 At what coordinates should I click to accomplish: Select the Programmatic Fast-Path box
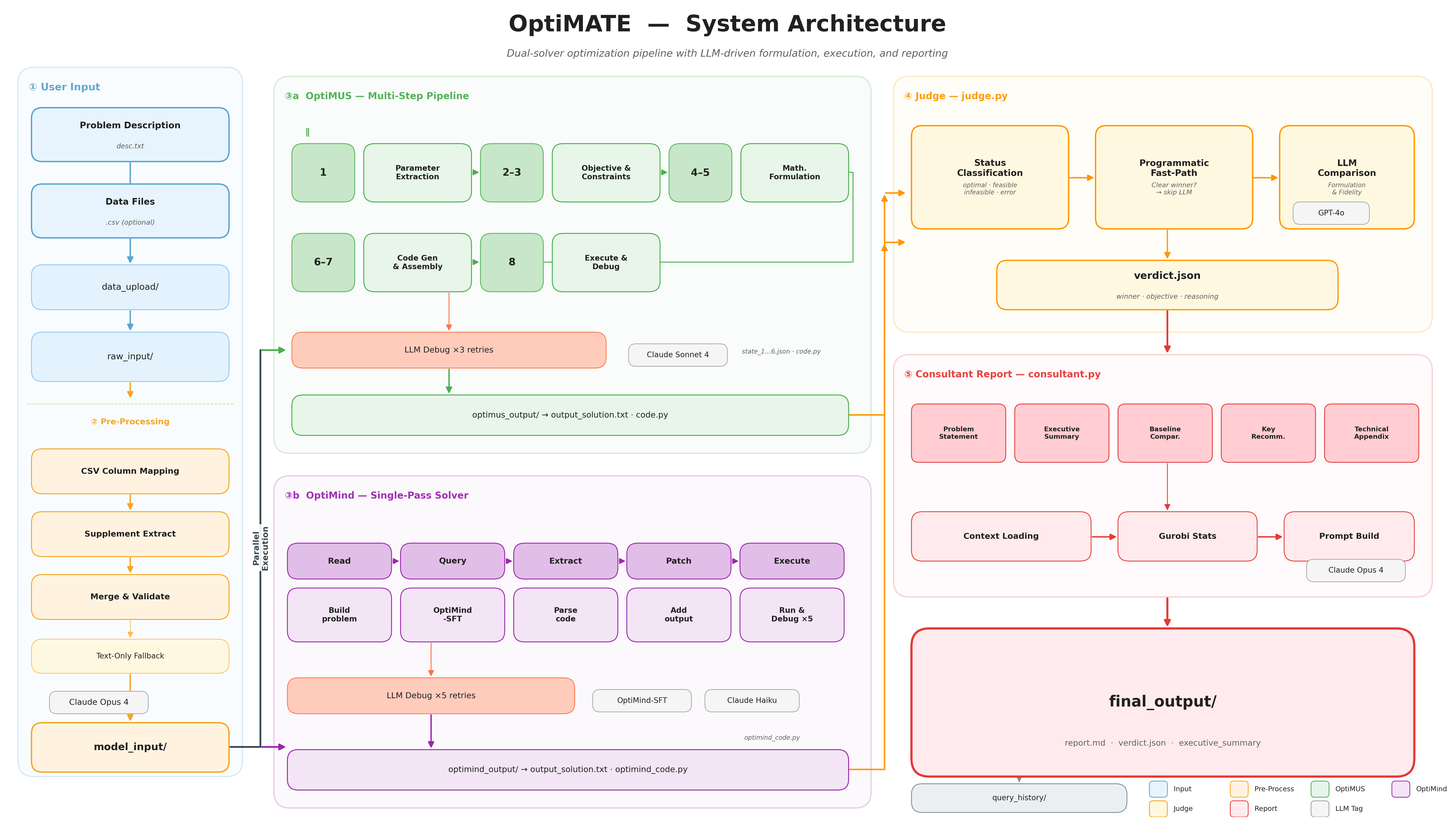(x=1174, y=177)
